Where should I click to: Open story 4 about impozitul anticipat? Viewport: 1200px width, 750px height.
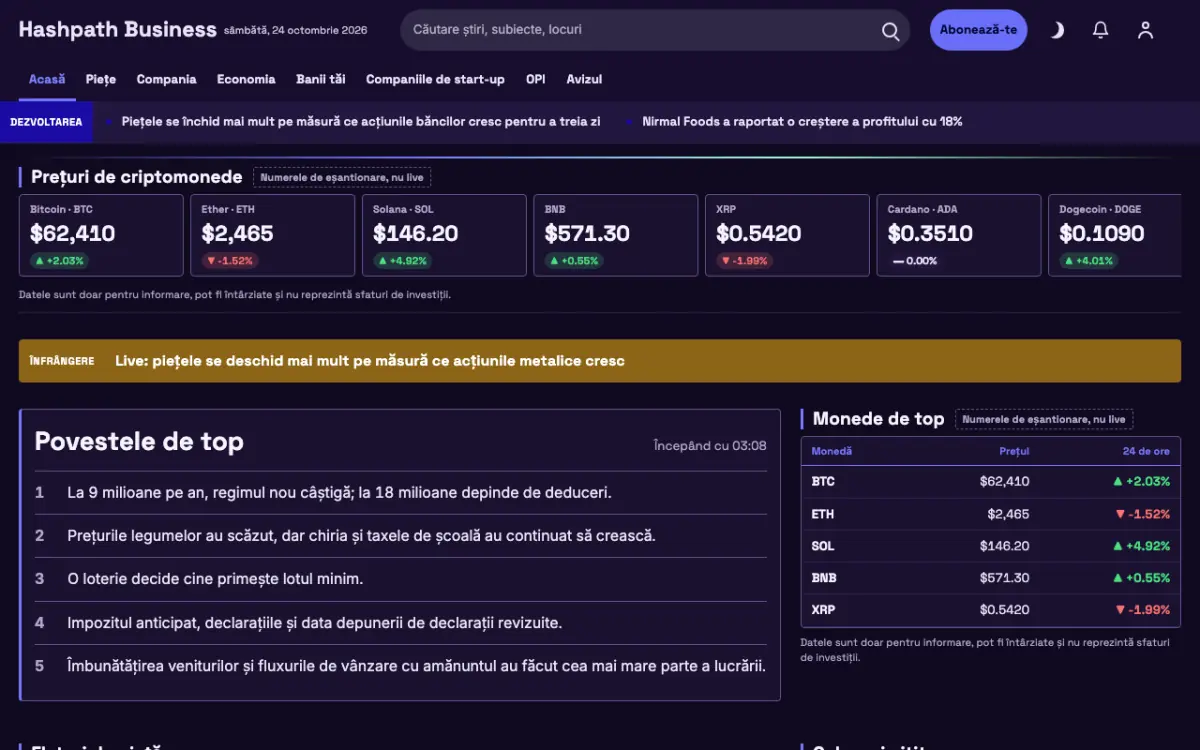pos(401,623)
